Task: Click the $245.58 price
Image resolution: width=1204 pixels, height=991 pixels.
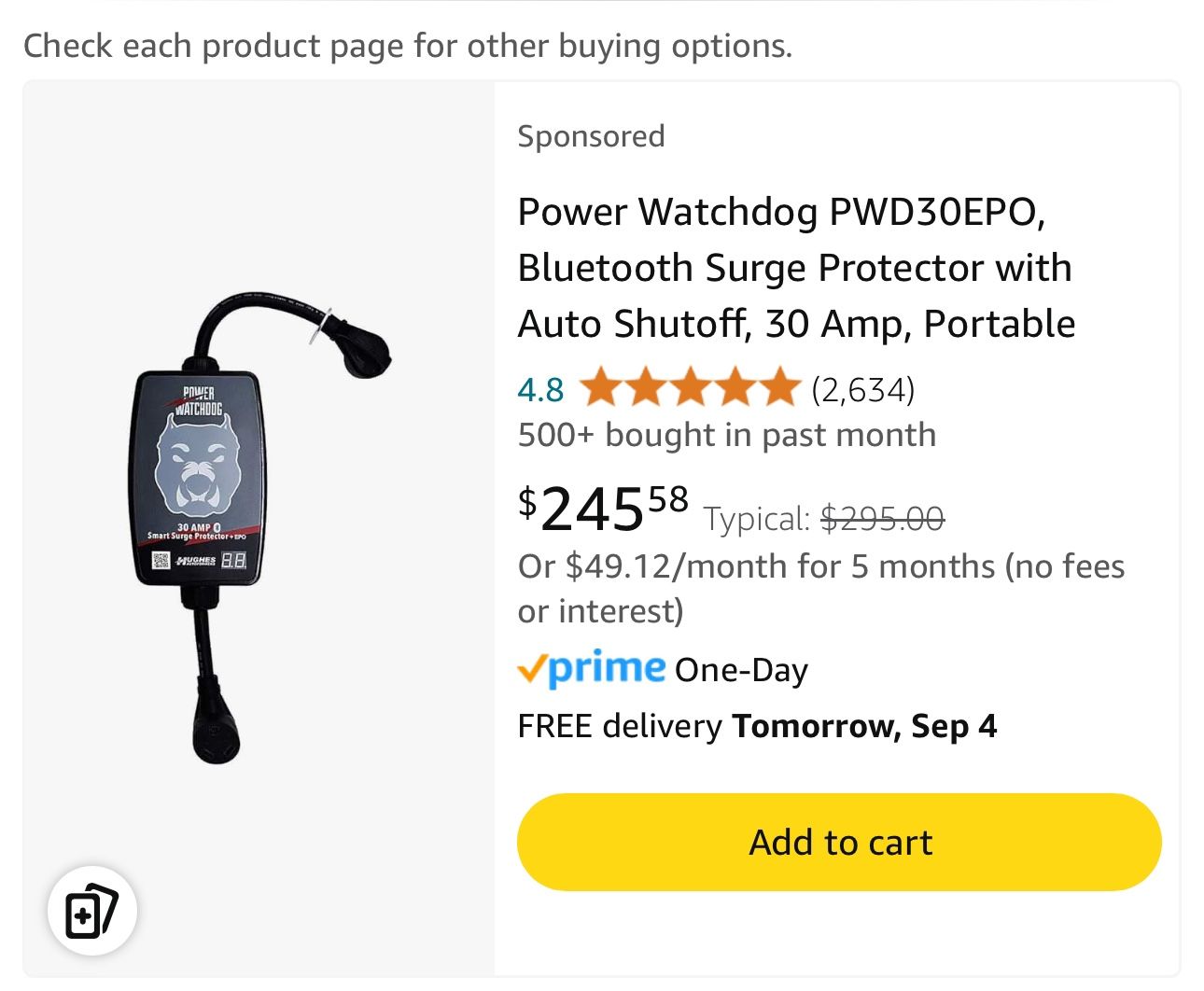Action: click(603, 509)
